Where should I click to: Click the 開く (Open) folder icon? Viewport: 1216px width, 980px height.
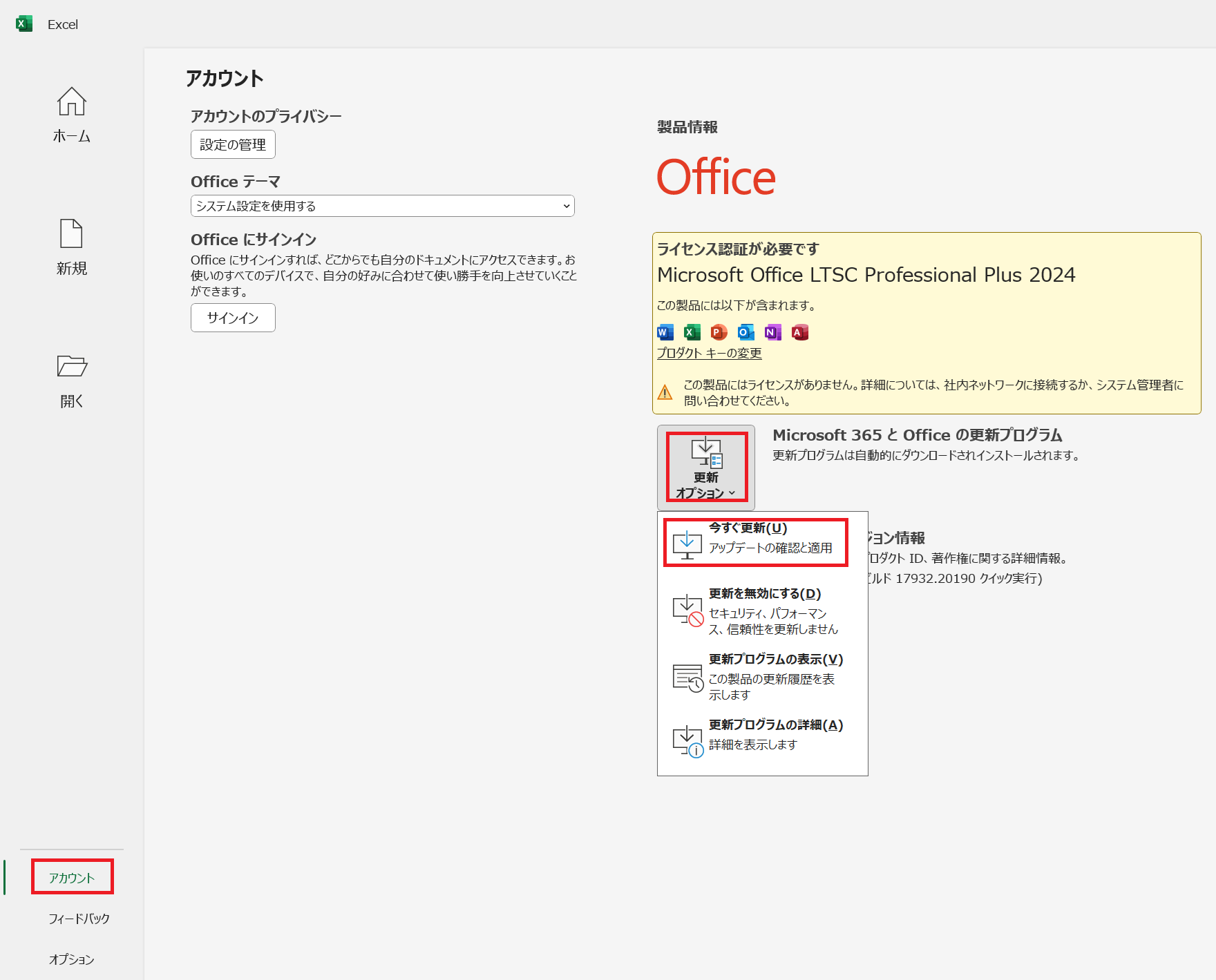pos(72,366)
